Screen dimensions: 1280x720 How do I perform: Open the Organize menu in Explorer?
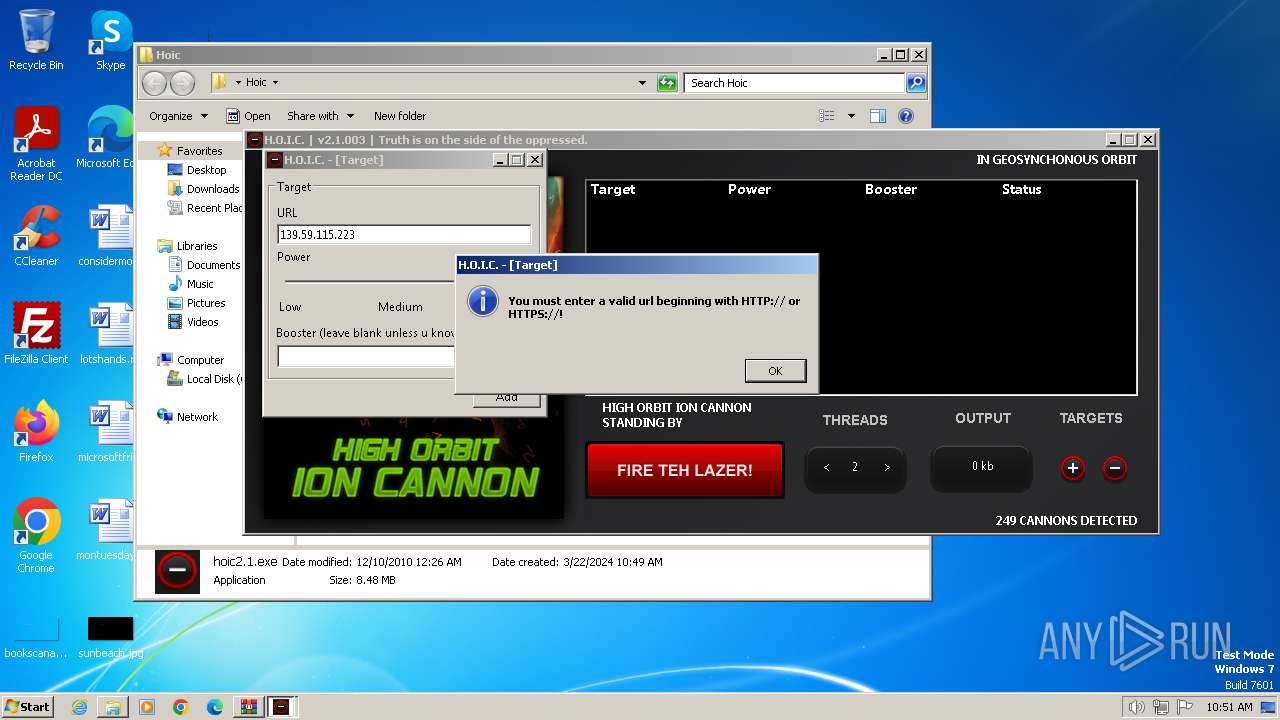click(x=178, y=116)
